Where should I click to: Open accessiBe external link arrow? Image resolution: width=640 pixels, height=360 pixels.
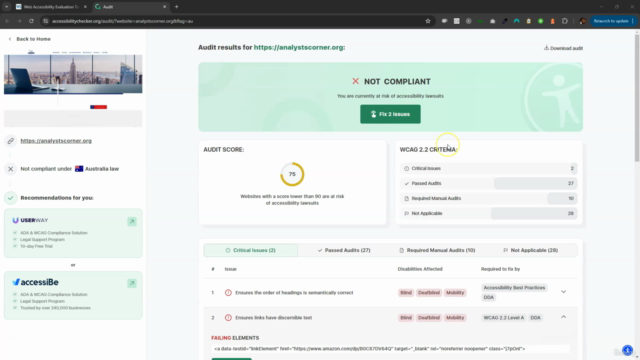point(132,283)
